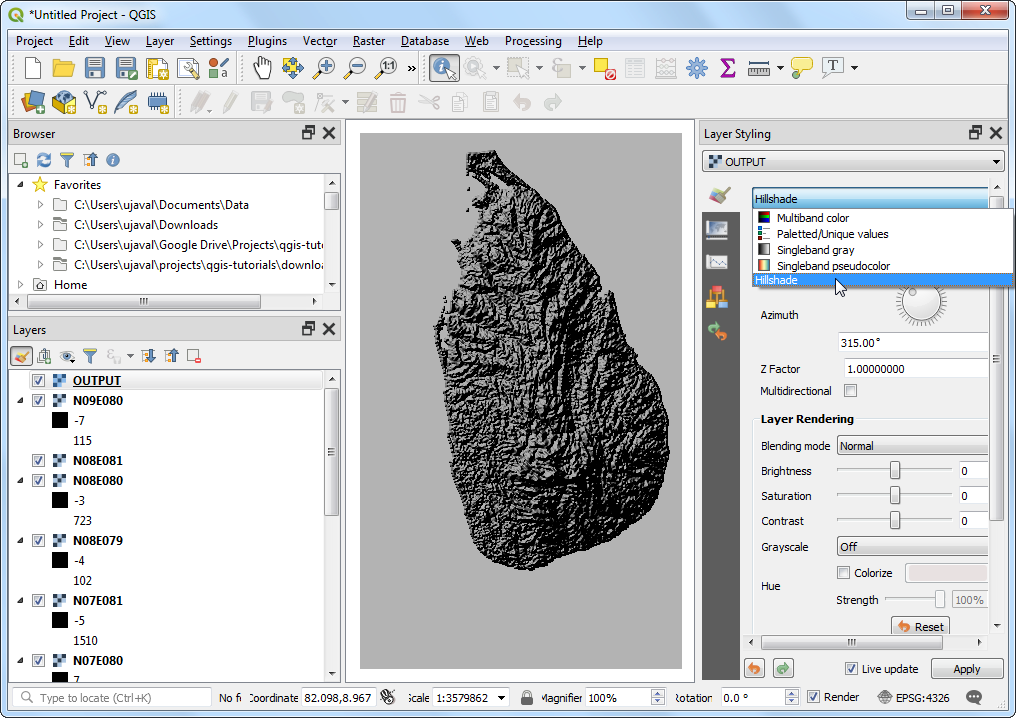Click the Zoom In magnifier tool
1016x718 pixels.
click(323, 68)
